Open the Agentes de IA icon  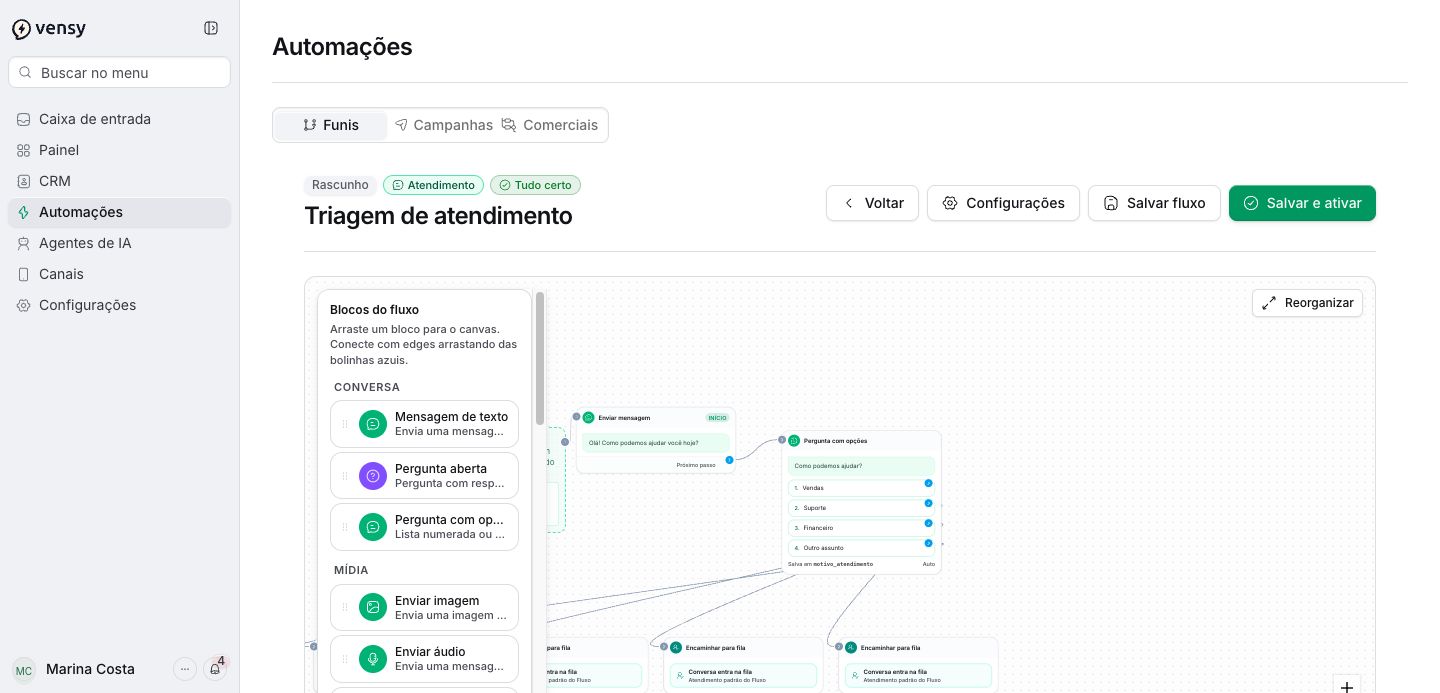(23, 243)
